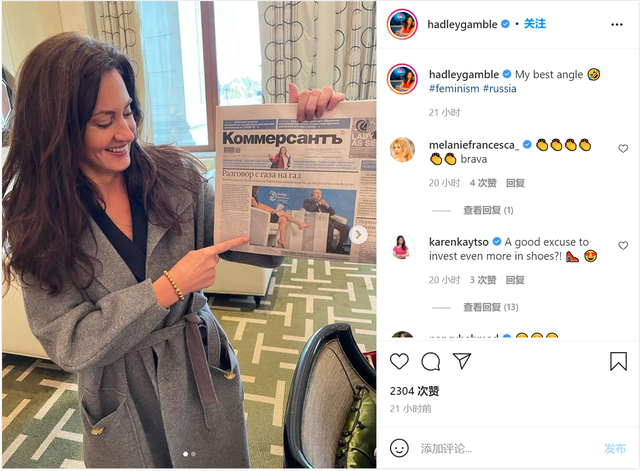
Task: Open emoji picker in comment box
Action: 399,448
